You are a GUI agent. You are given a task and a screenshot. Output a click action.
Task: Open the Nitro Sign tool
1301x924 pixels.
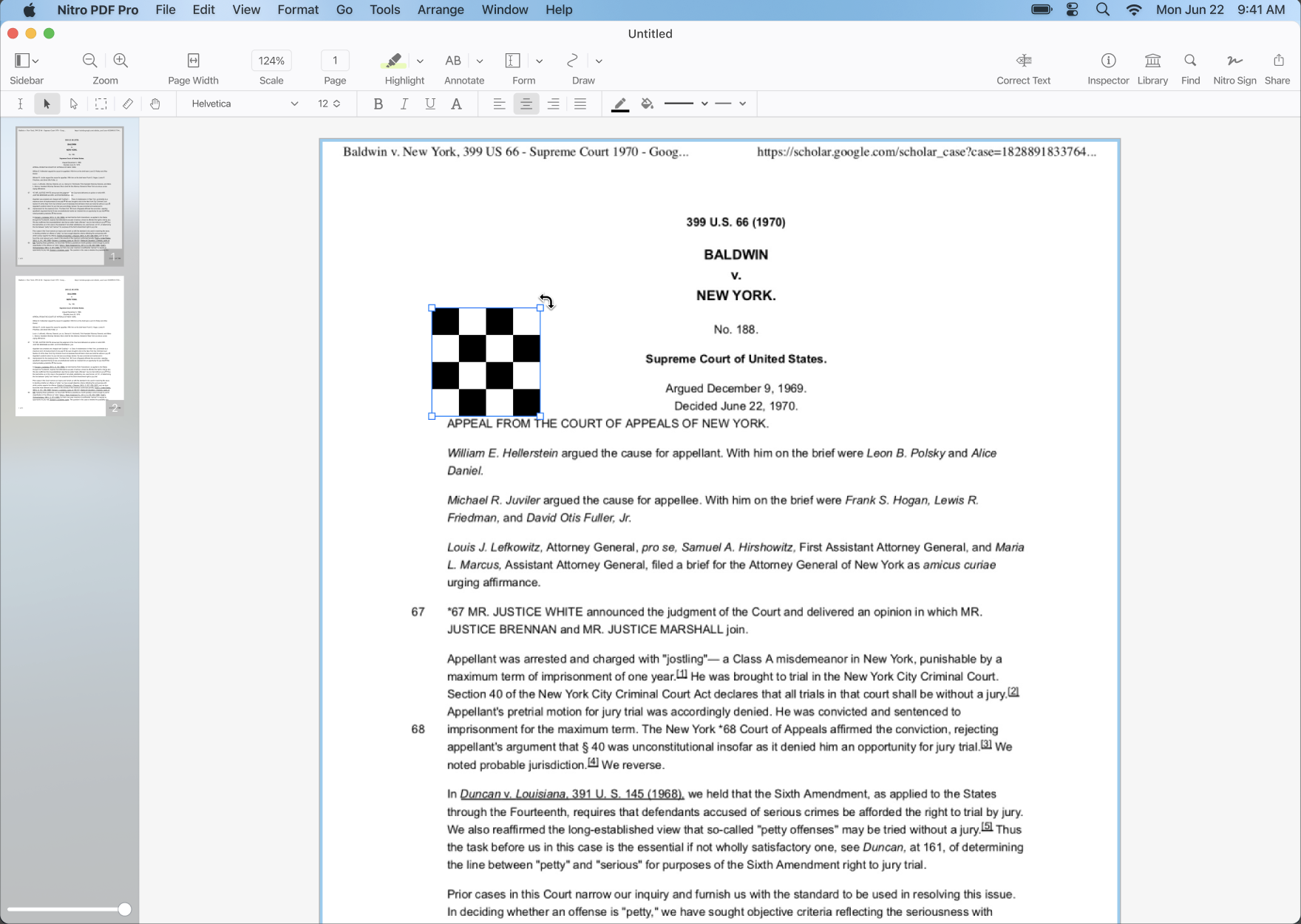[x=1233, y=61]
